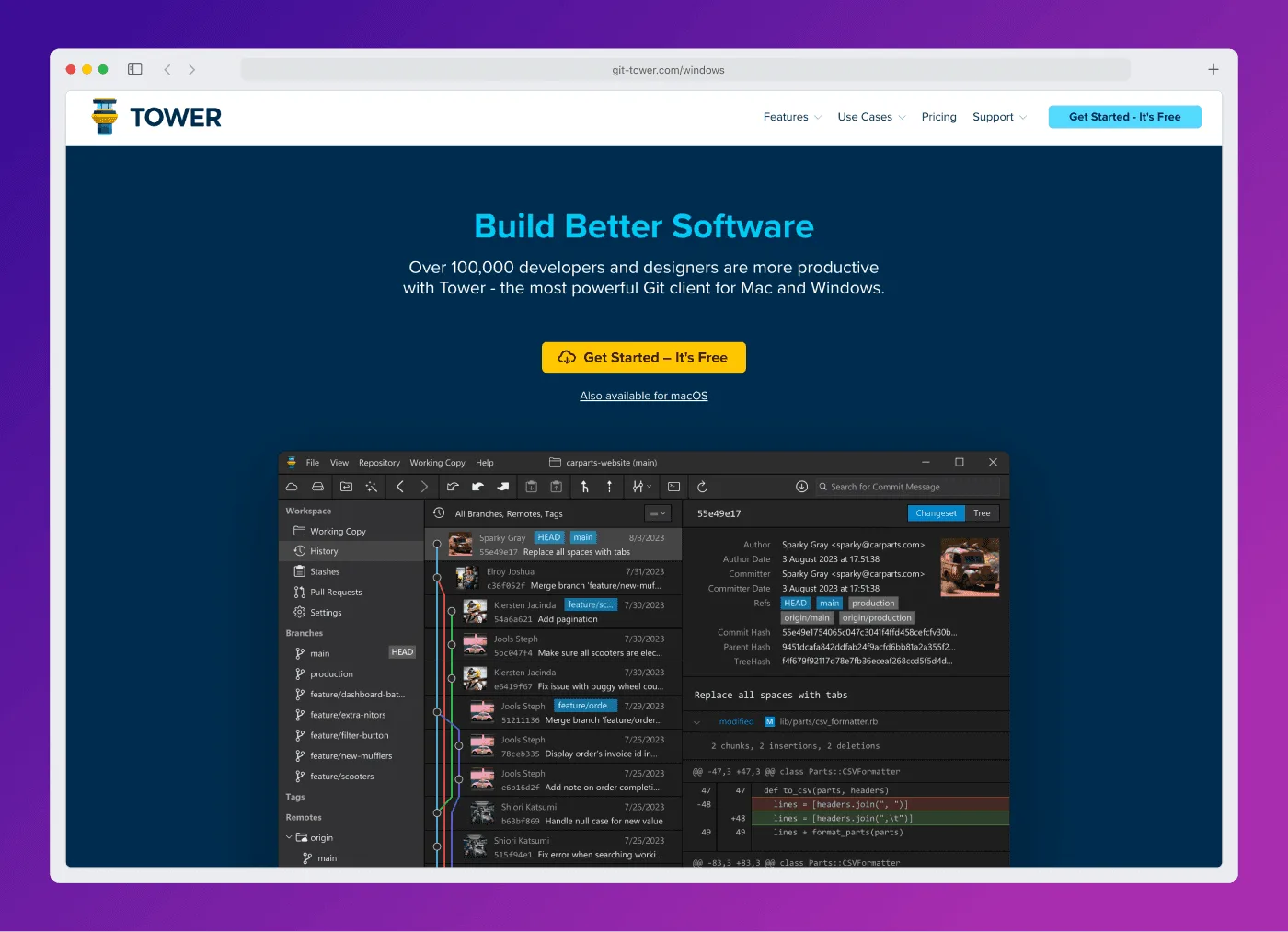Click the local repositories drive icon
The height and width of the screenshot is (932, 1288).
coord(317,487)
